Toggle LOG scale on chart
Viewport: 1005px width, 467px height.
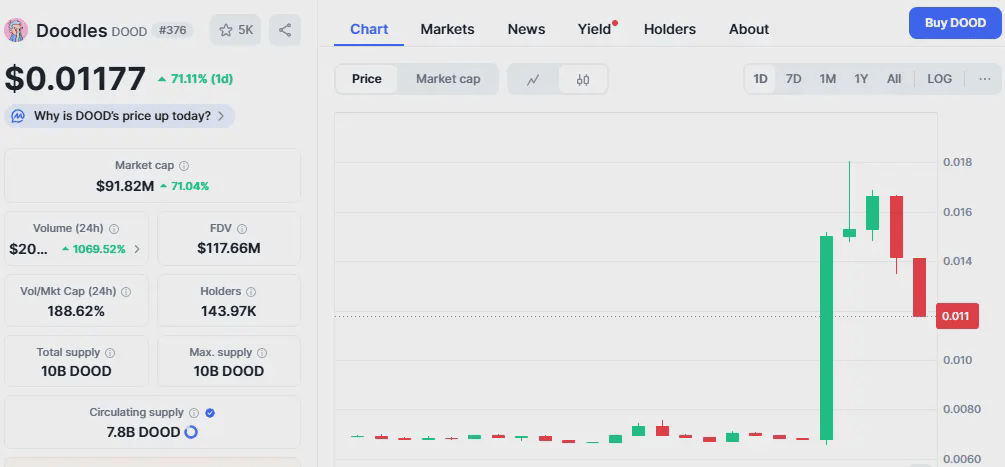point(939,79)
